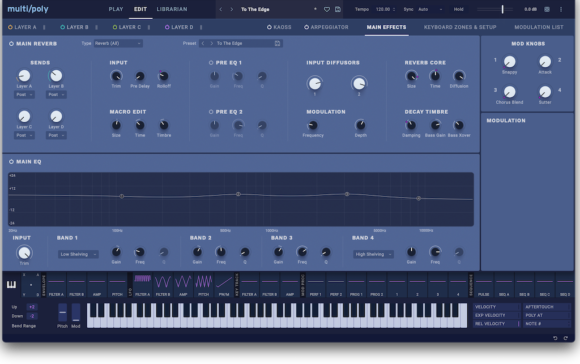Click the redo arrow
Viewport: 580px width, 364px height.
click(566, 338)
